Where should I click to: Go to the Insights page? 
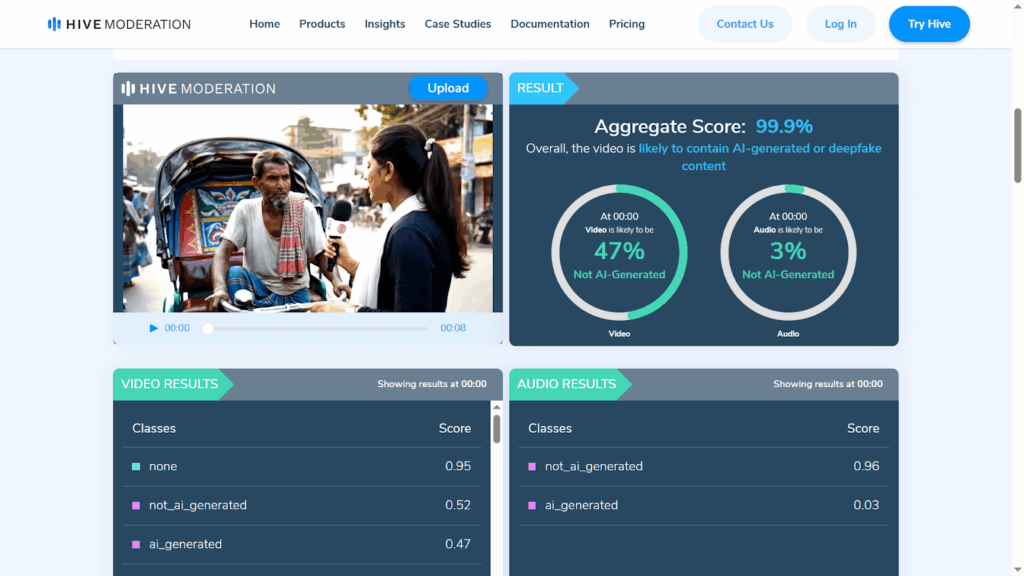(385, 24)
